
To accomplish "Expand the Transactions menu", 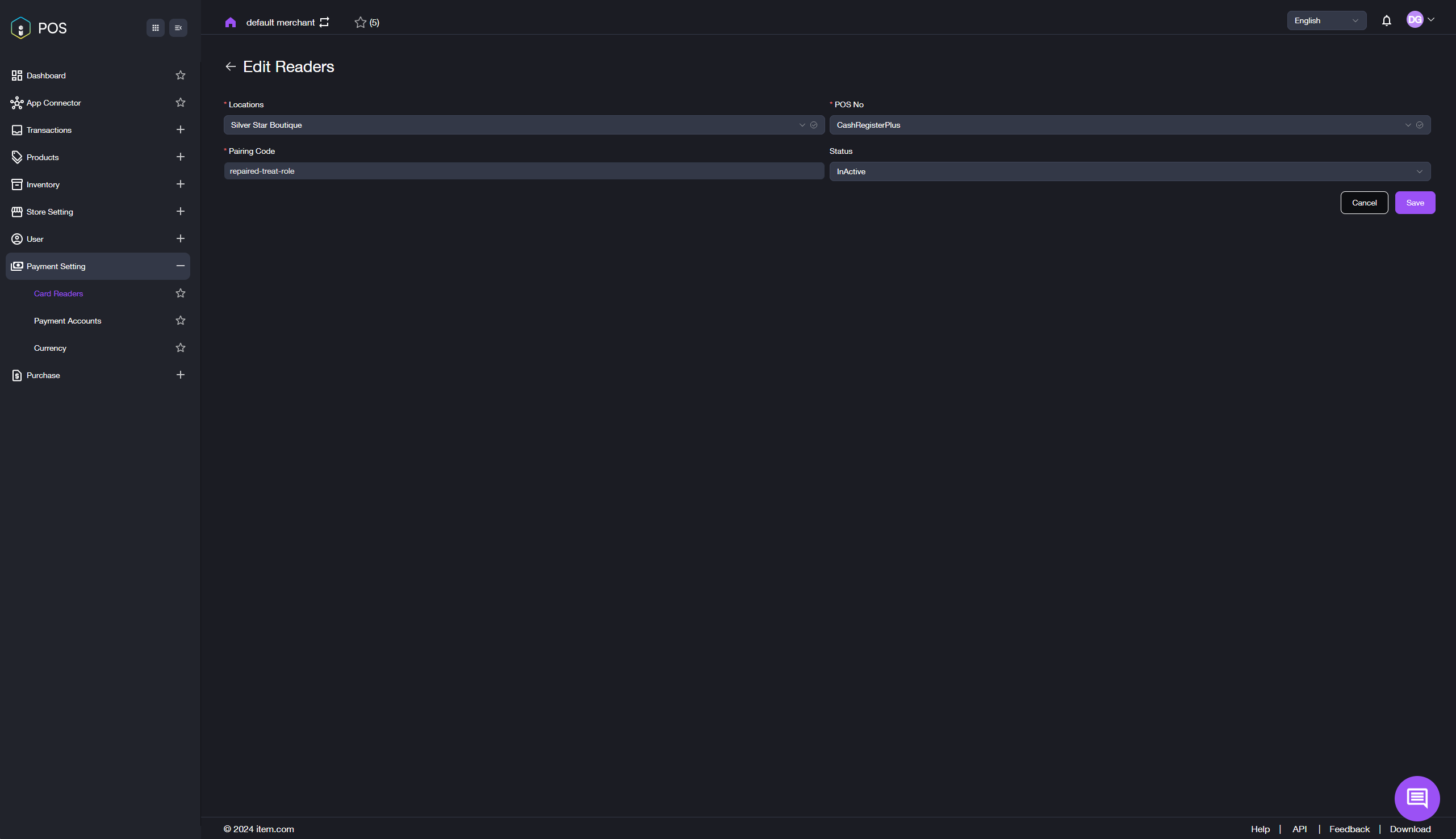I will 181,129.
